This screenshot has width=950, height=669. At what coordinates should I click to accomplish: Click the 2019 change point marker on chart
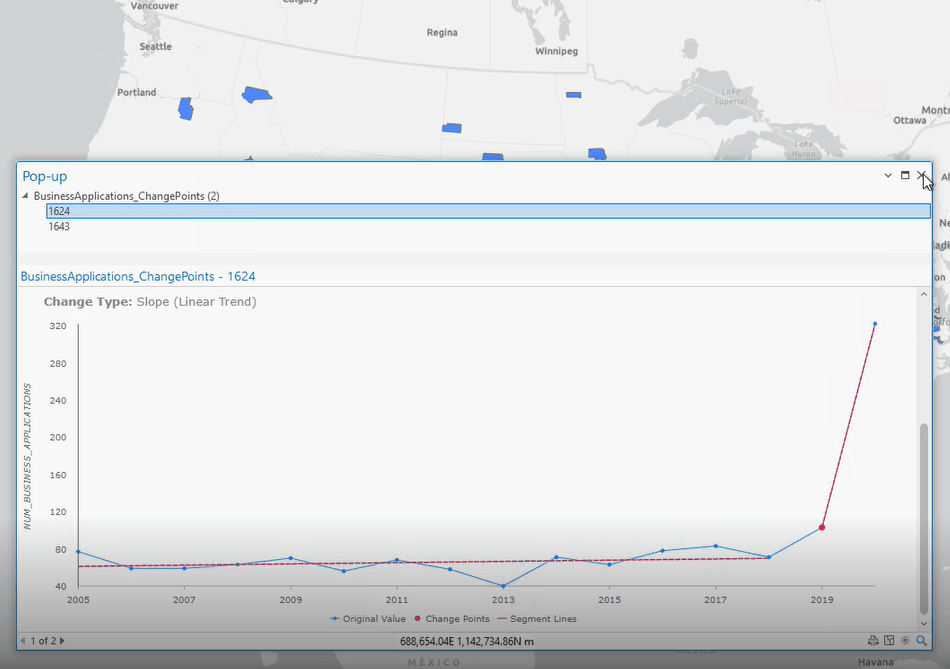point(822,527)
